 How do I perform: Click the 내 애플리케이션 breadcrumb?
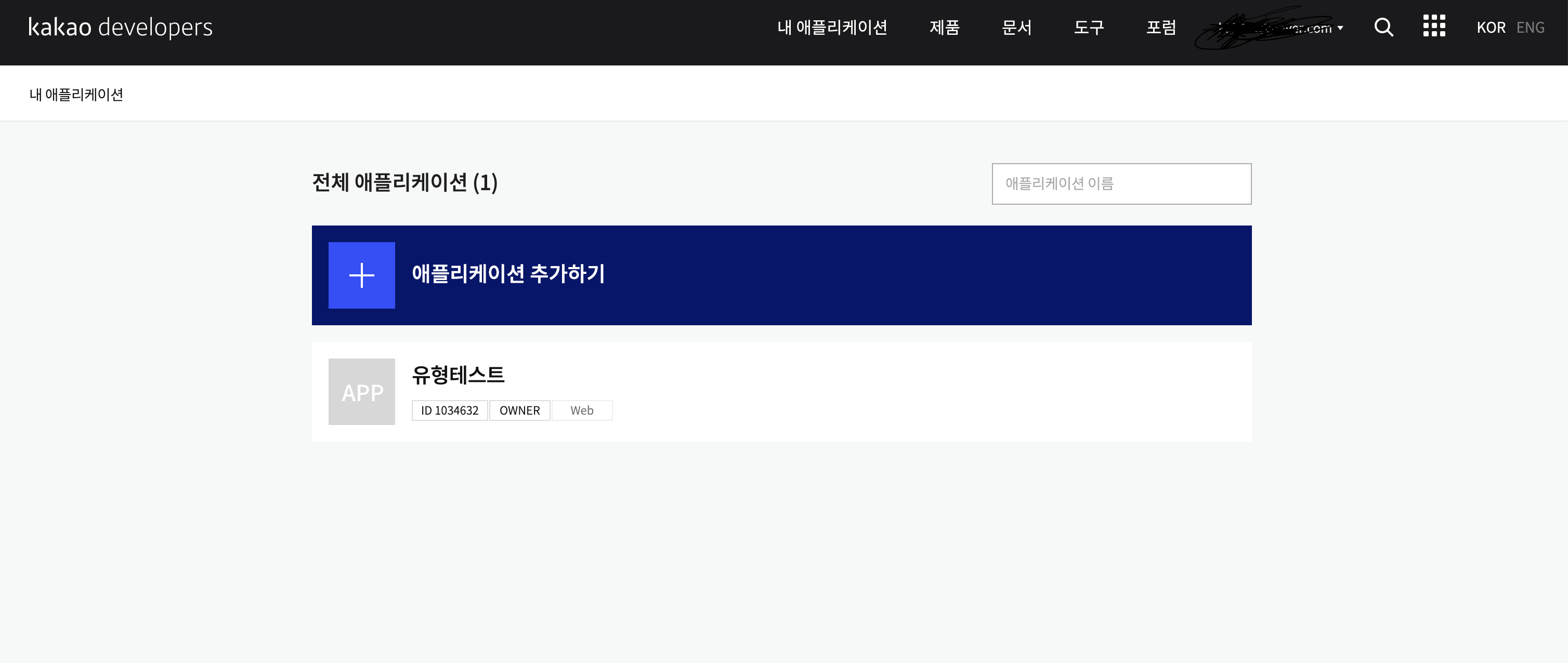pos(76,94)
